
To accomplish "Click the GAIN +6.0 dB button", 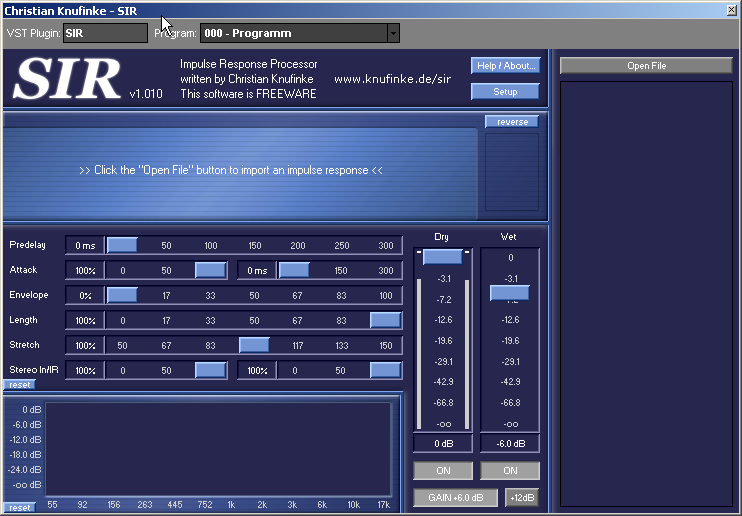I will 456,498.
